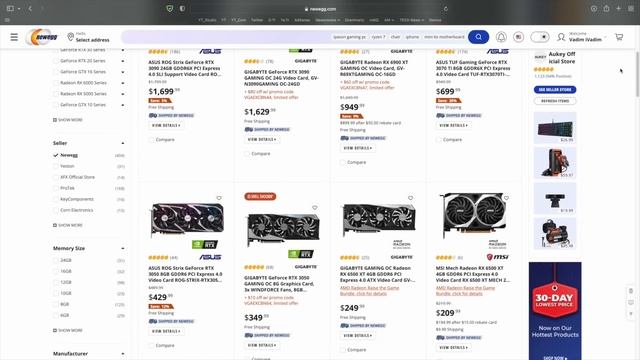Open Safari's tab overview icon
Screen dimensions: 640x360
coord(631,8)
